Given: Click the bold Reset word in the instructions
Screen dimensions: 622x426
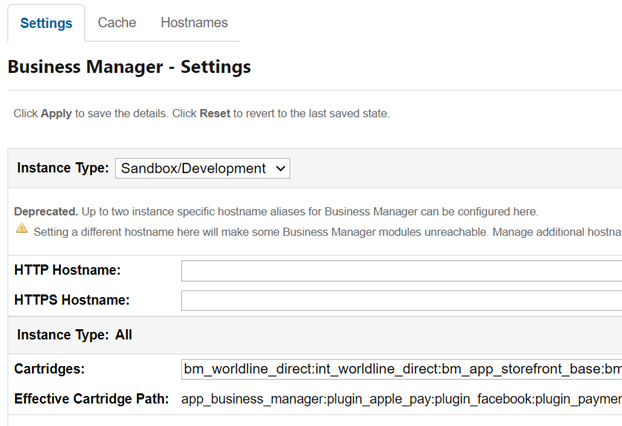Looking at the screenshot, I should [215, 114].
